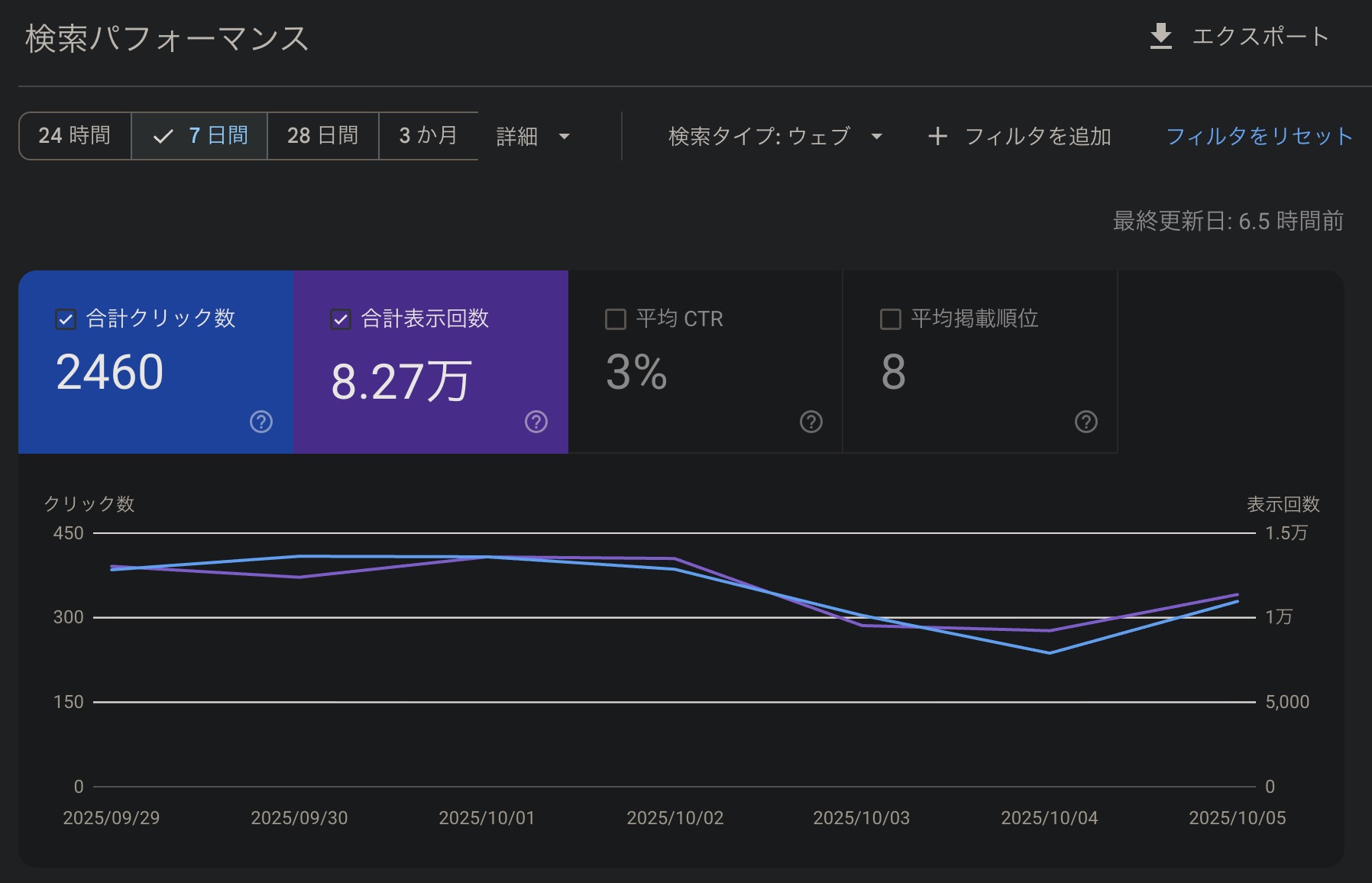Click the plus icon to add filter
This screenshot has width=1372, height=883.
[937, 136]
